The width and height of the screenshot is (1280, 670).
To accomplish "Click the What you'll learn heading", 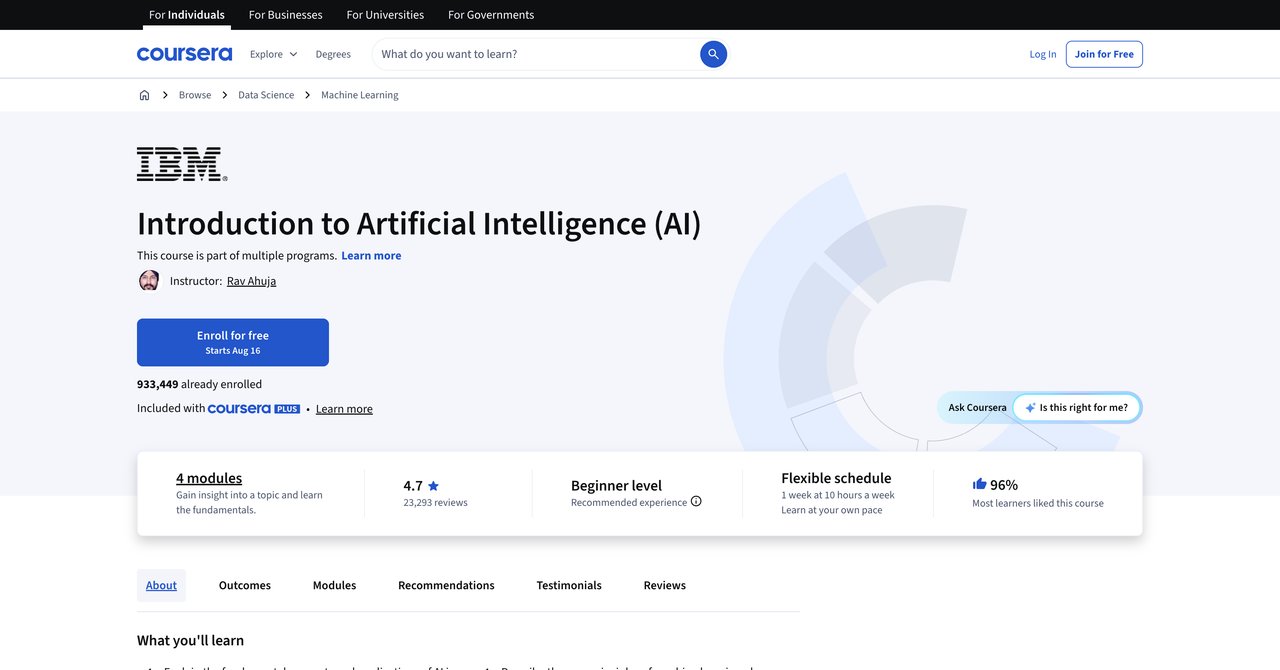I will [x=190, y=640].
